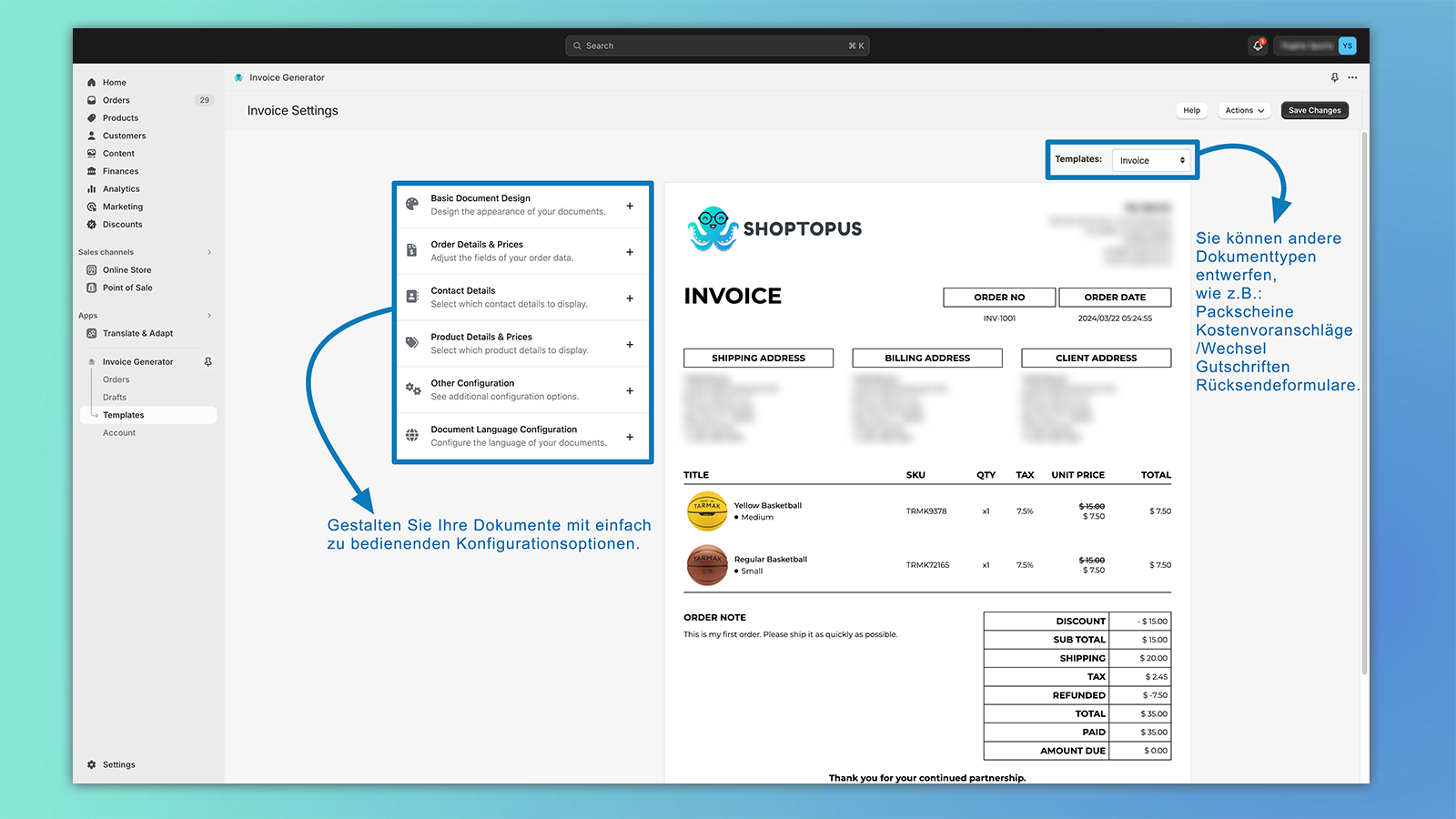
Task: Open Point of Sale channel
Action: [127, 288]
